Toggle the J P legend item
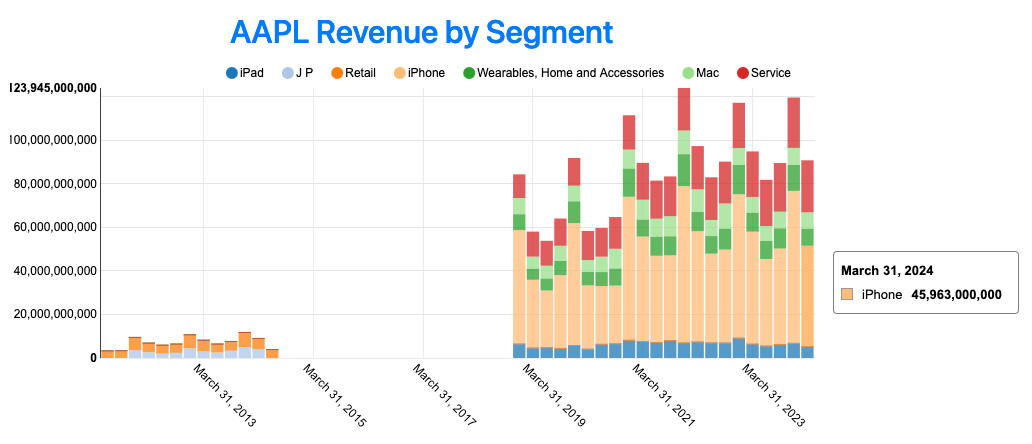The width and height of the screenshot is (1032, 444). tap(297, 73)
